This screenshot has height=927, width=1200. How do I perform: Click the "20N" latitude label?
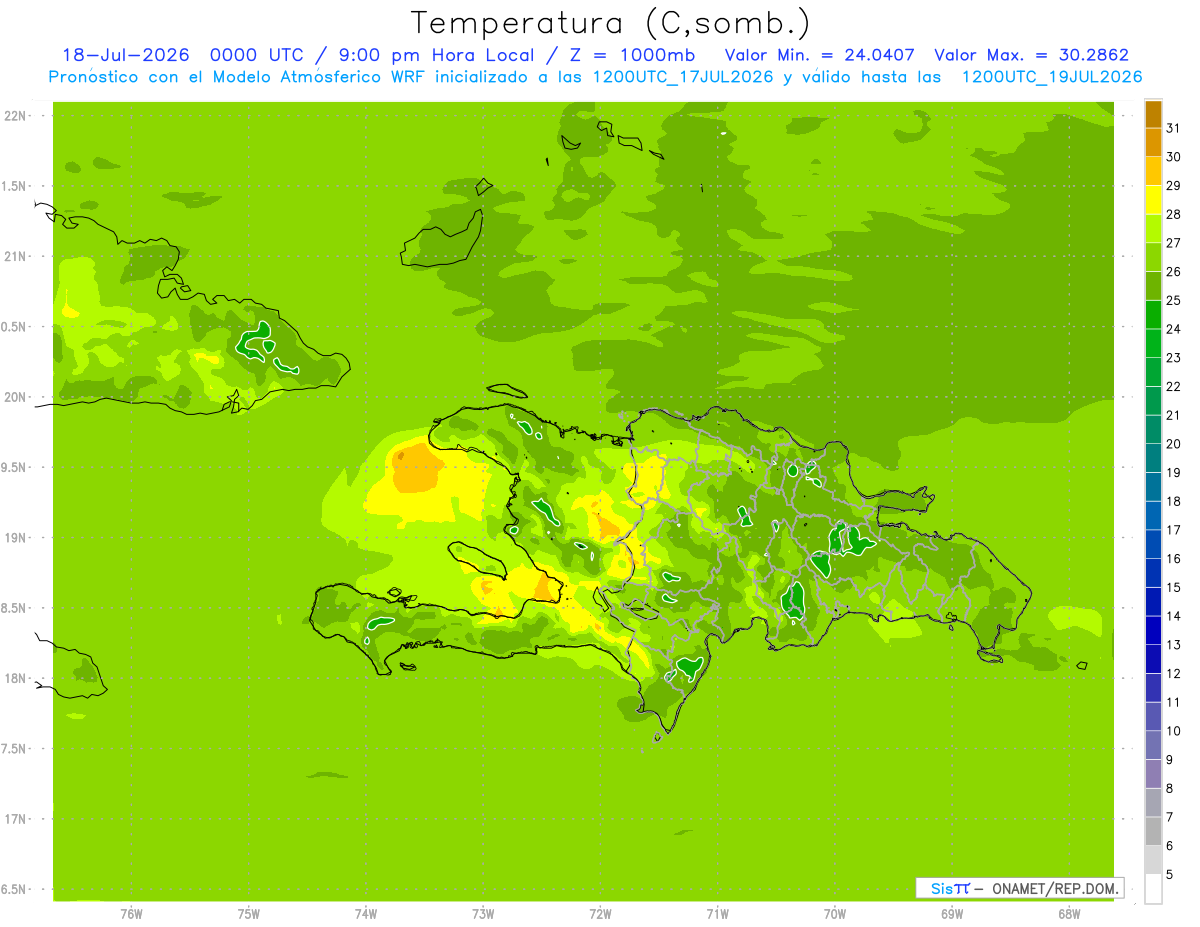[15, 397]
